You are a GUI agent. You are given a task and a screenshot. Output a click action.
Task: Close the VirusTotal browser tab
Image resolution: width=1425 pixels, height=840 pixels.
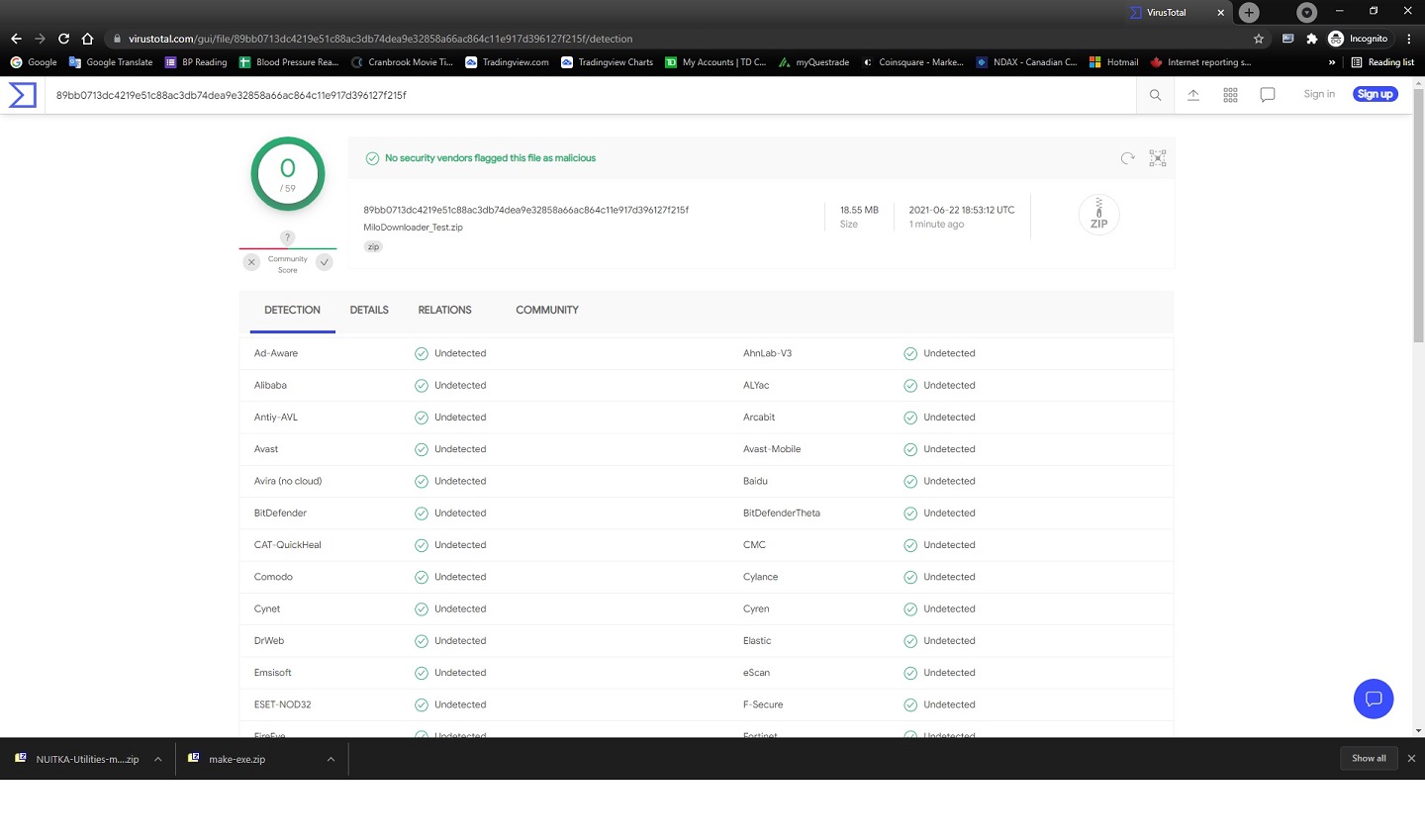tap(1220, 13)
